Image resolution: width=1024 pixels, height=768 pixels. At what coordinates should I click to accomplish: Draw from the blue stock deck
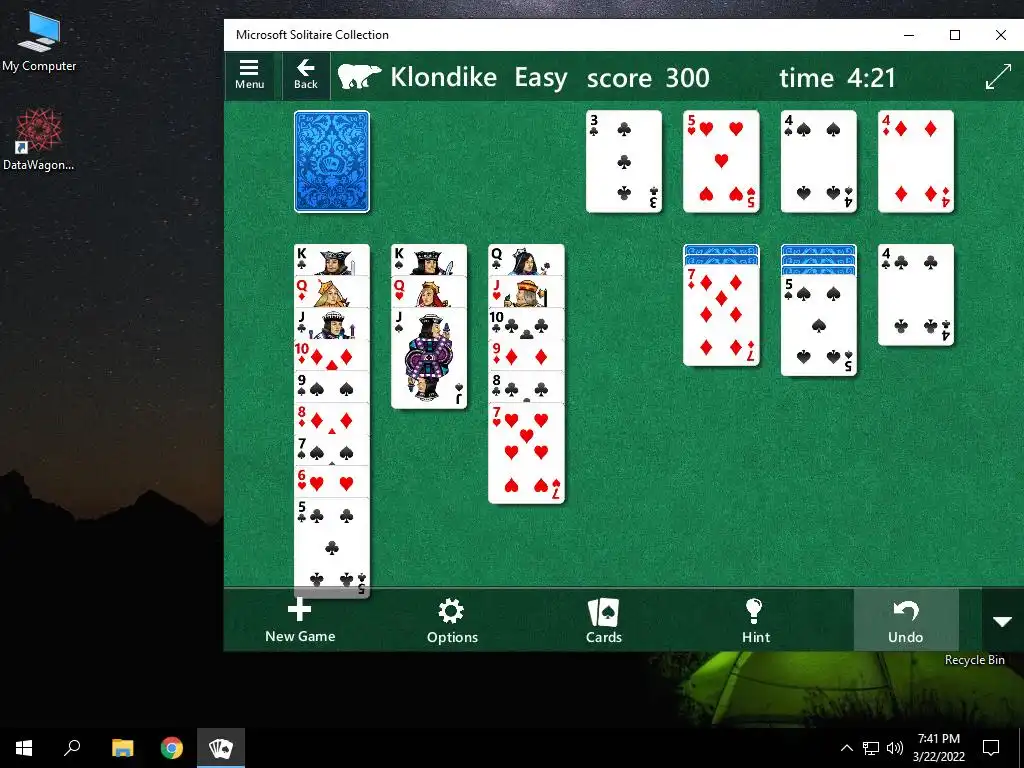(332, 161)
